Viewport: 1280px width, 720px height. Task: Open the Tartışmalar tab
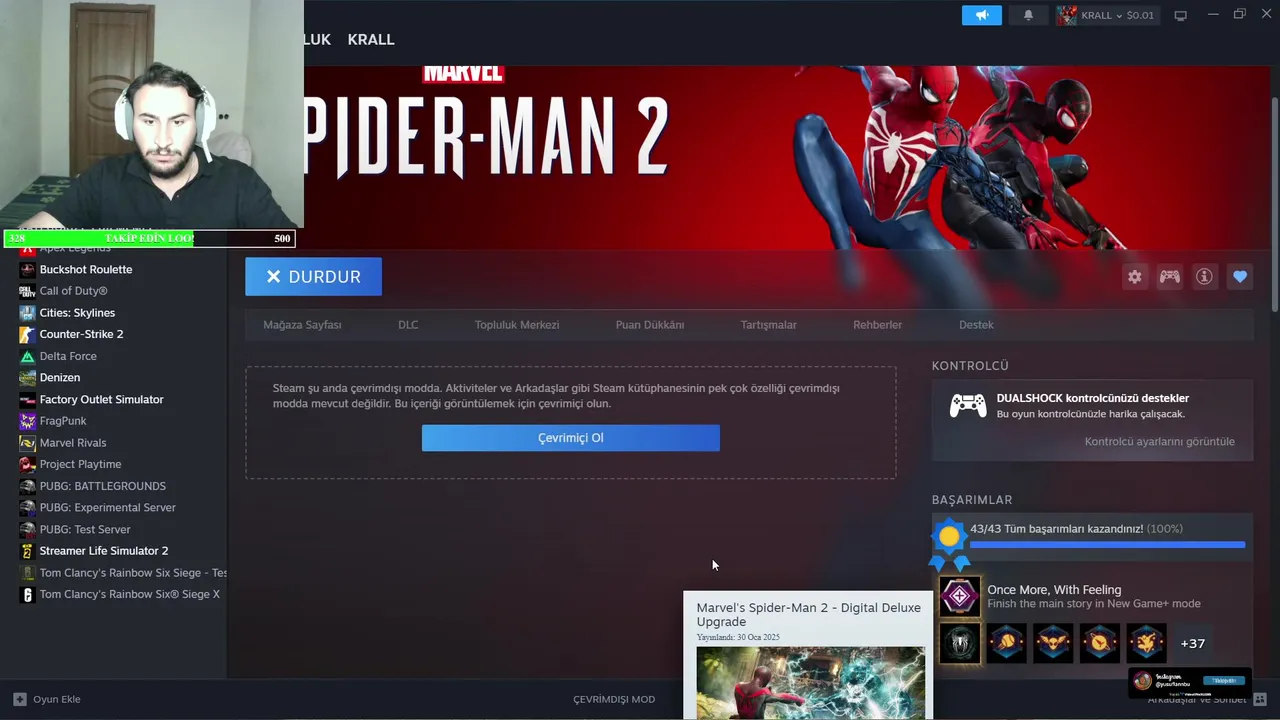(768, 325)
